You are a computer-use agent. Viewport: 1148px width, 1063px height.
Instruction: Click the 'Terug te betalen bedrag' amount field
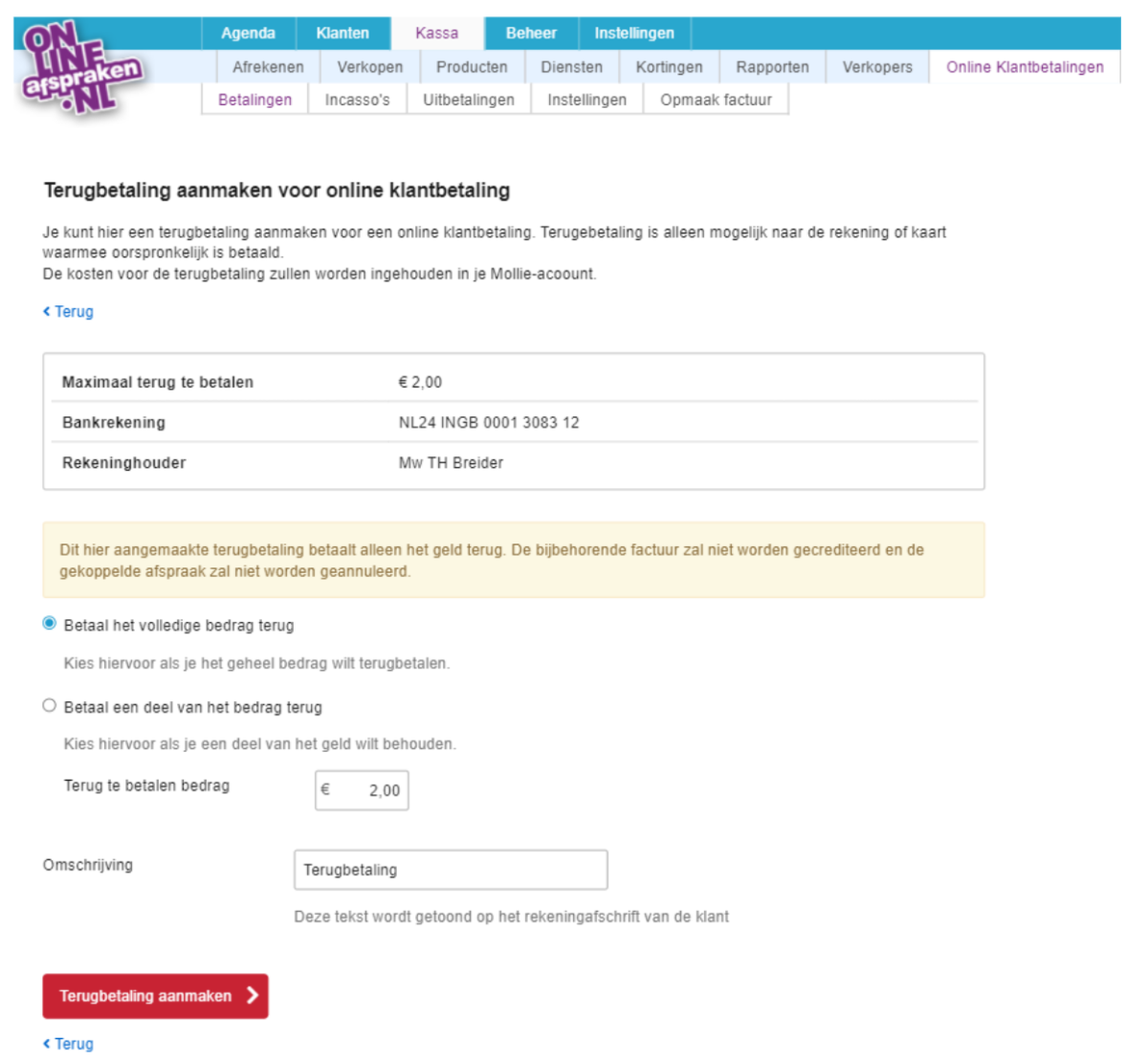[x=362, y=790]
